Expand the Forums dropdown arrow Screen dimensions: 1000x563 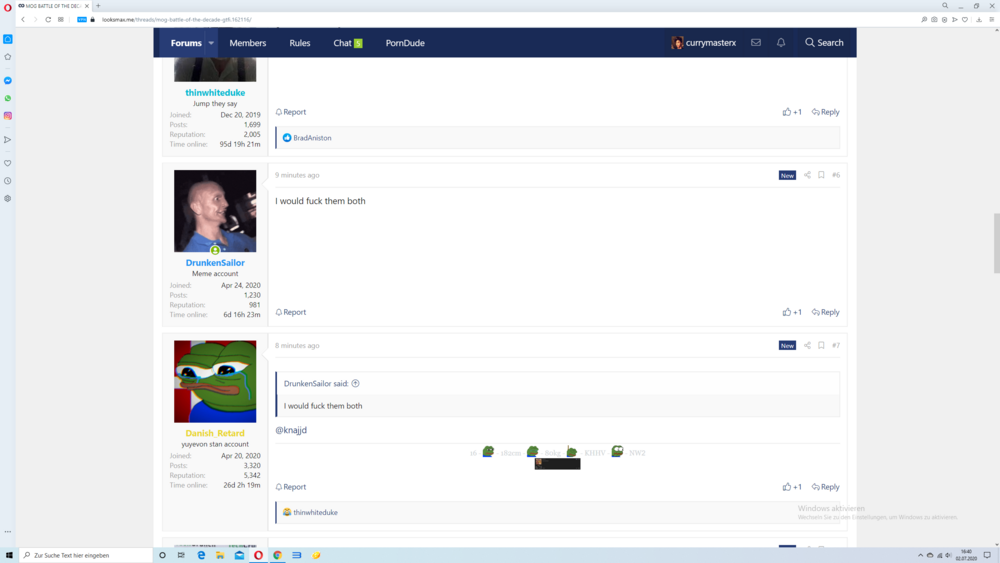click(x=211, y=43)
